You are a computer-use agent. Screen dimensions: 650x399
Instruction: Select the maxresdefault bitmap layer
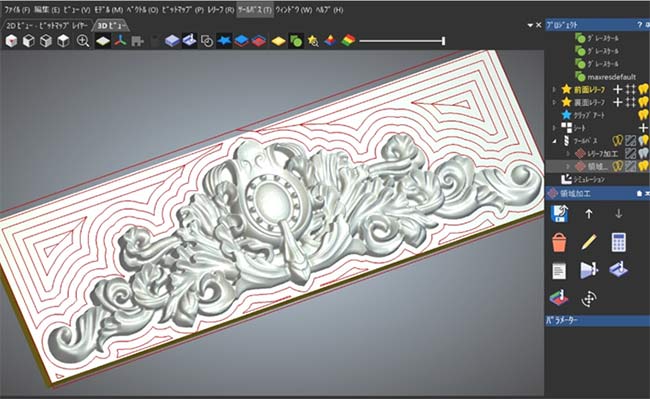point(606,77)
